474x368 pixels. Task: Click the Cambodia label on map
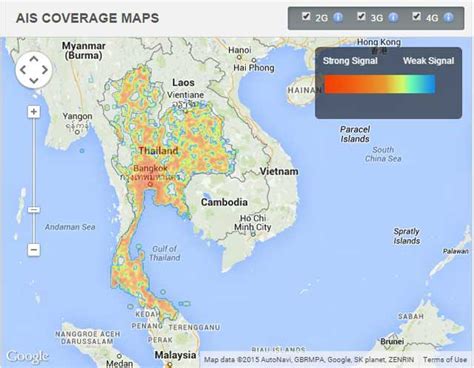click(x=224, y=202)
